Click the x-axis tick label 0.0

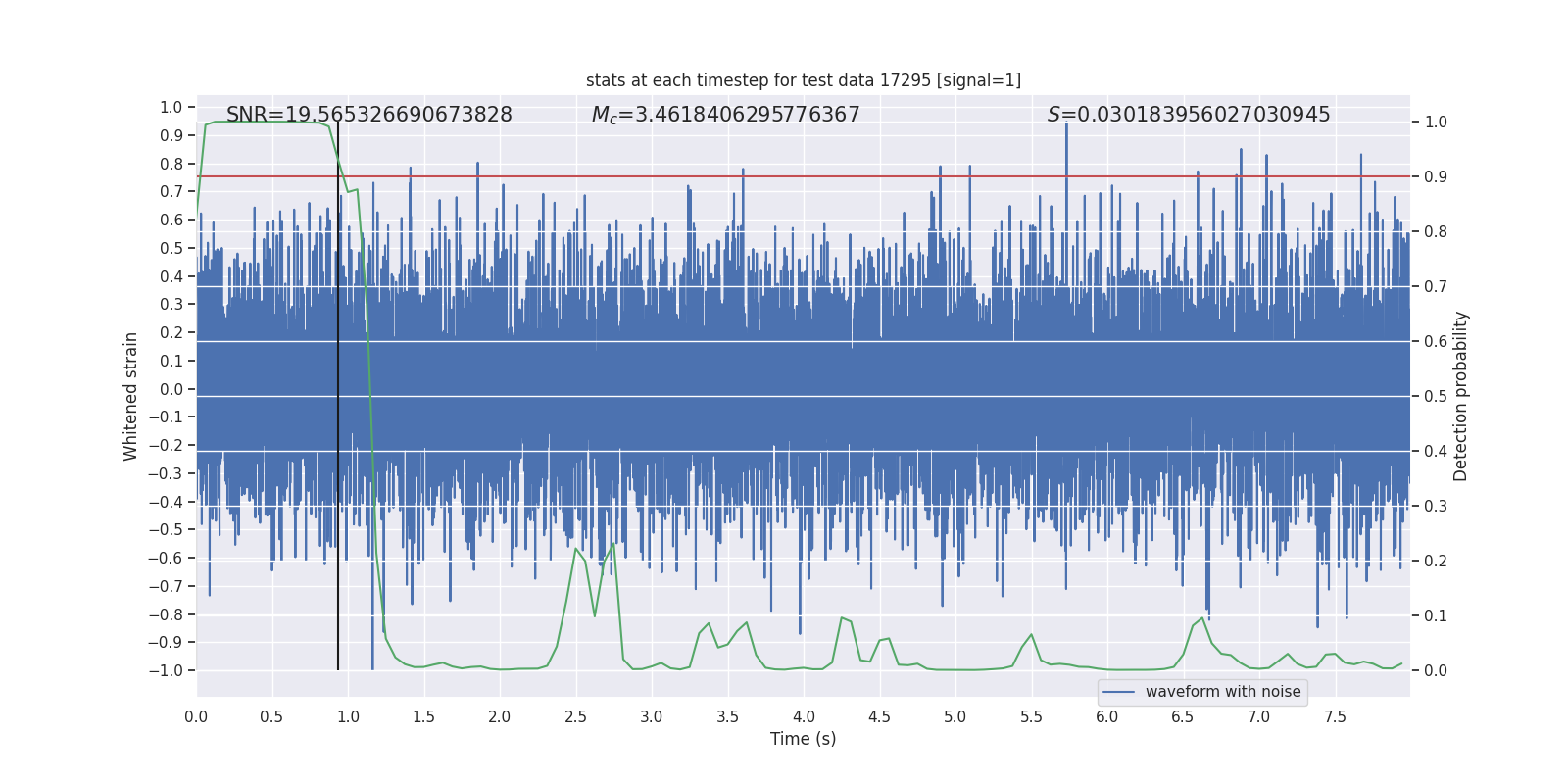coord(196,717)
